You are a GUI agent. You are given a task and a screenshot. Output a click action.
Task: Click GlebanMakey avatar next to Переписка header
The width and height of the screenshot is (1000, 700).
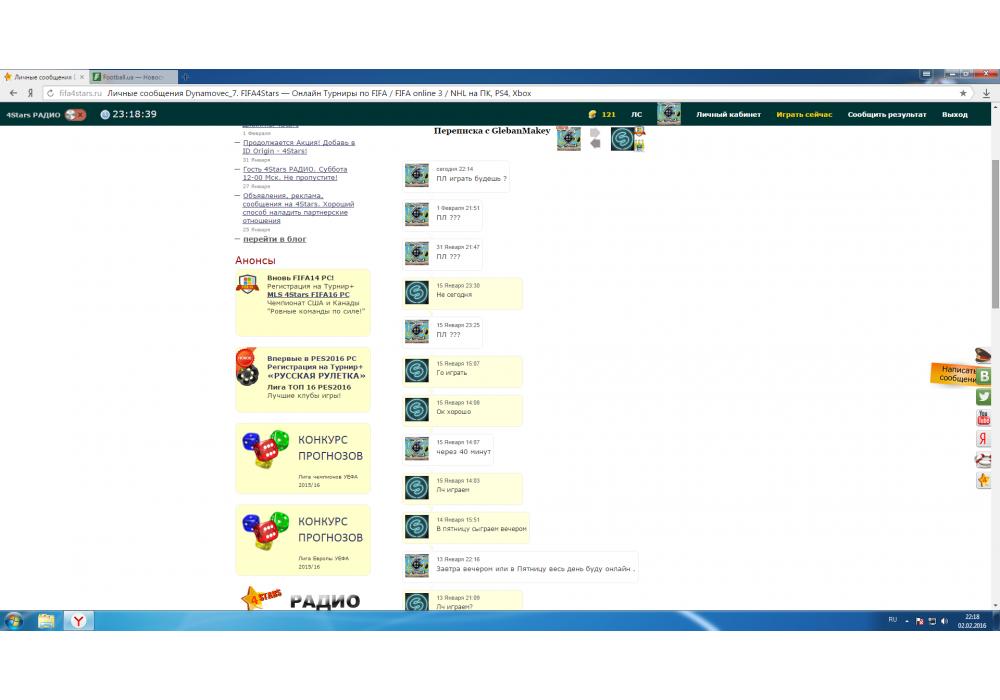pyautogui.click(x=622, y=139)
